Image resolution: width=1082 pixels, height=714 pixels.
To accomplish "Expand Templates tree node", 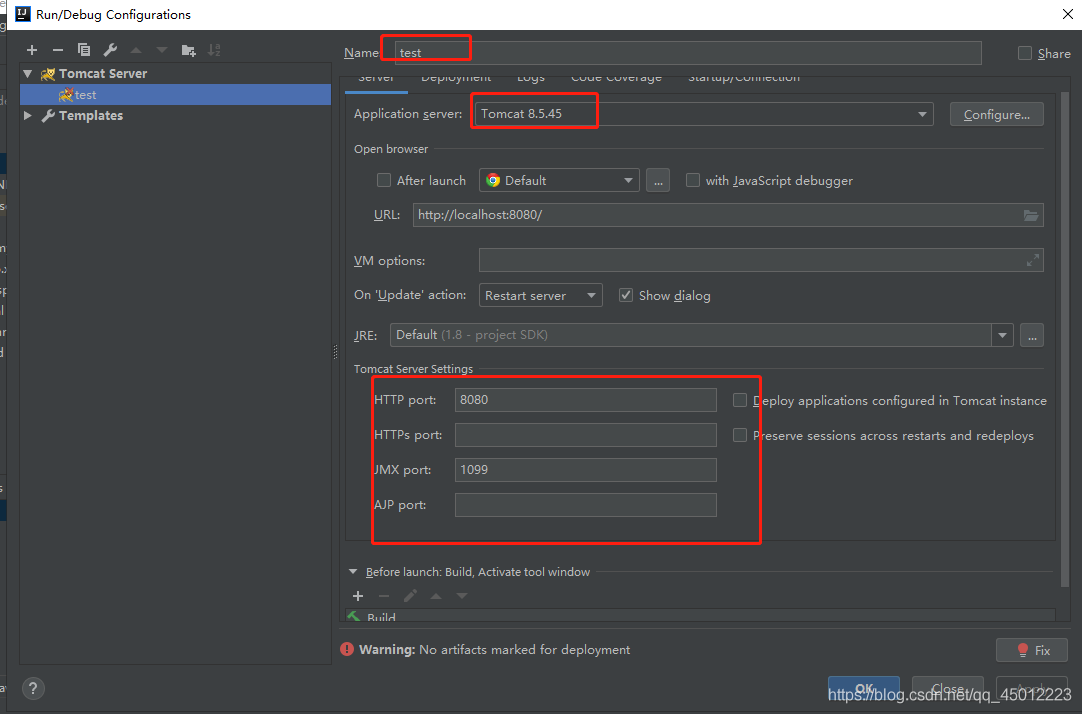I will [x=28, y=115].
